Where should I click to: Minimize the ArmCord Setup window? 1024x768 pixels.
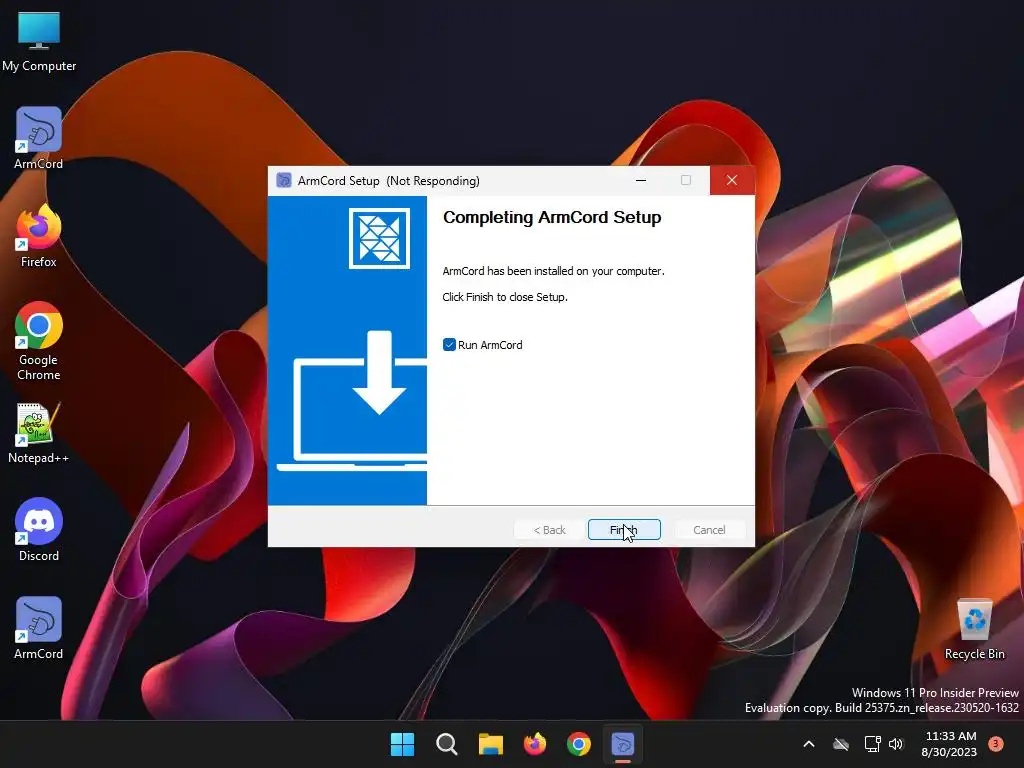(641, 180)
